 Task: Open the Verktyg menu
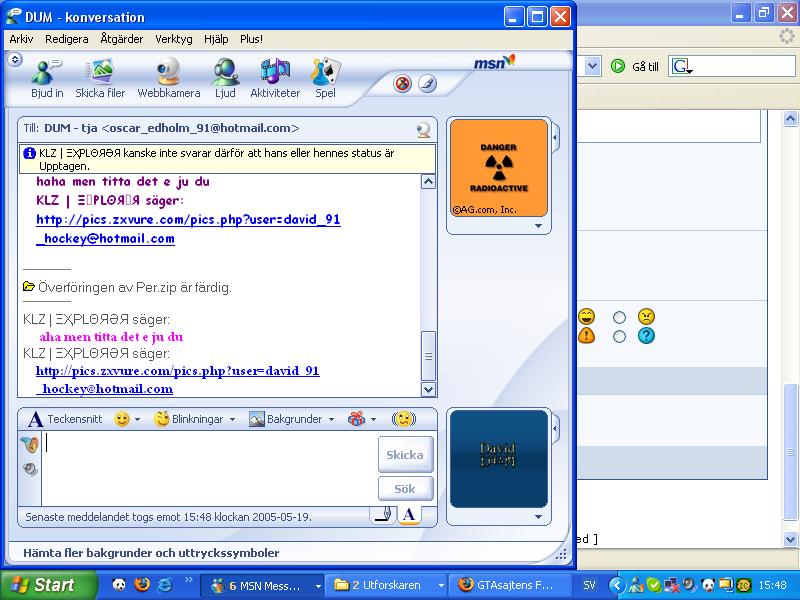173,39
